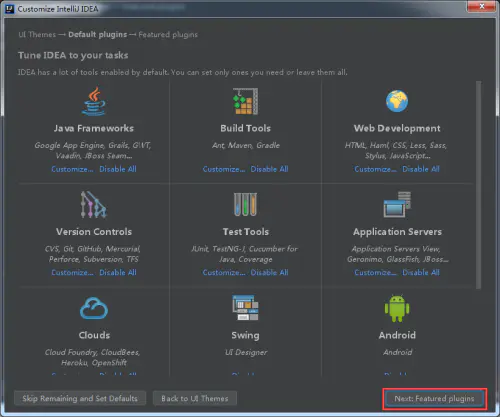The height and width of the screenshot is (417, 500).
Task: Customize Version Controls plugins
Action: click(x=72, y=272)
